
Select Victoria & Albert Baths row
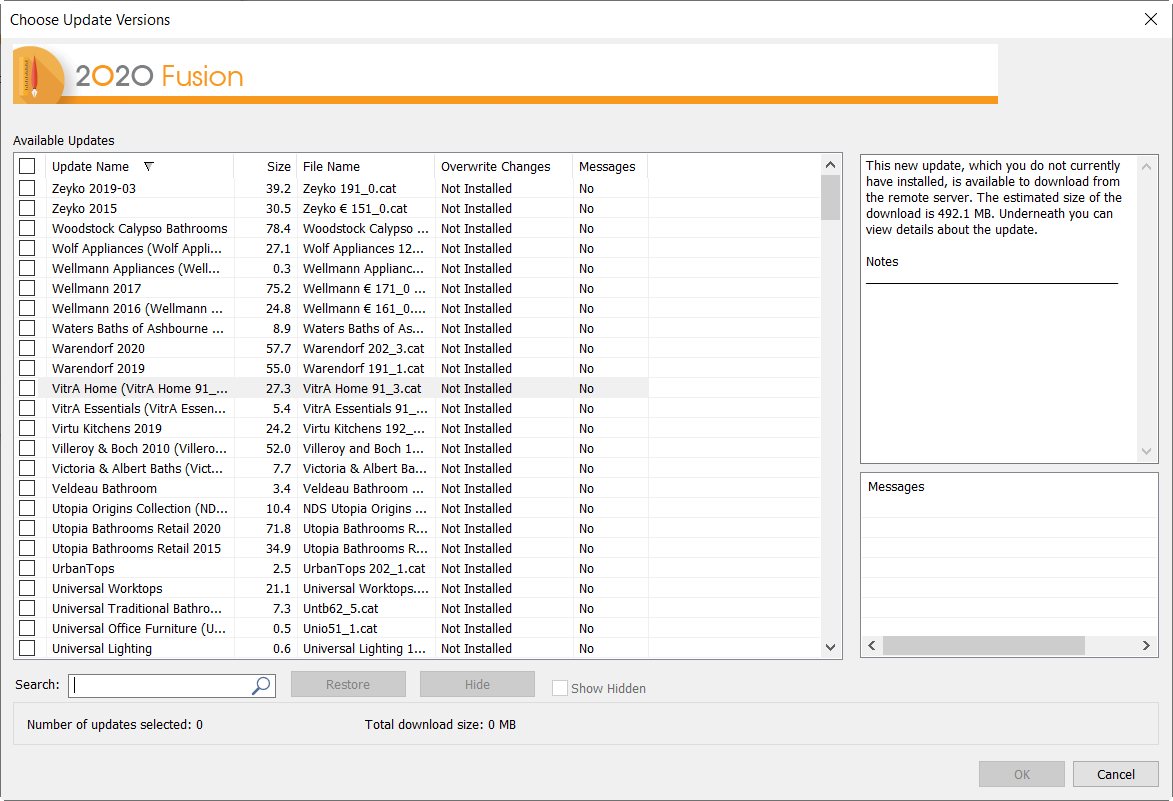(x=137, y=468)
